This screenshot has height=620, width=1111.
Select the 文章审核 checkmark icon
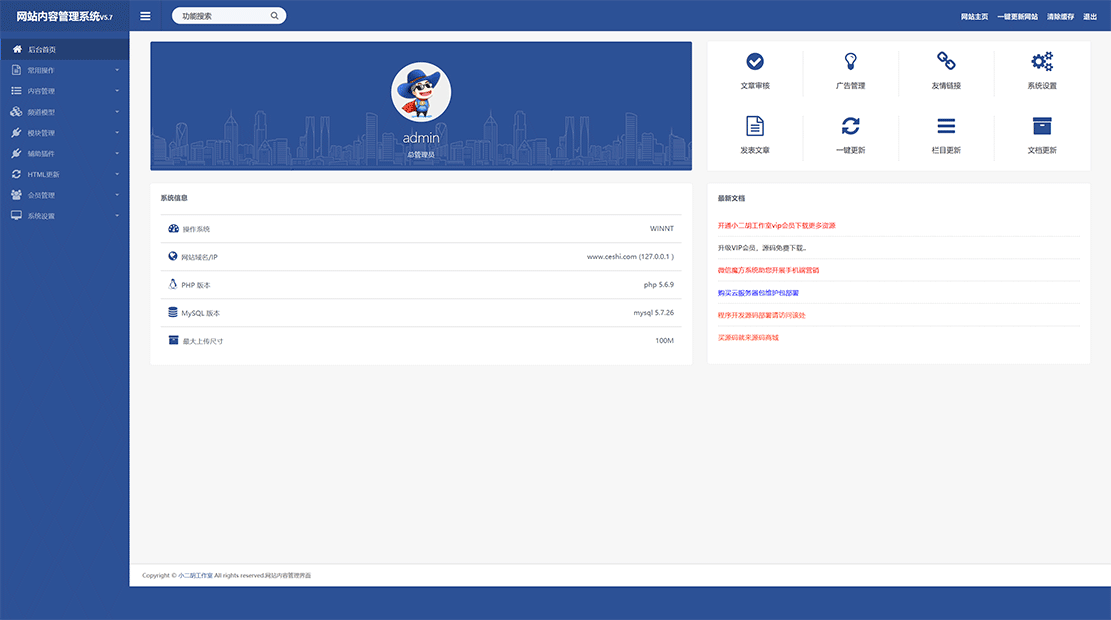pos(755,61)
